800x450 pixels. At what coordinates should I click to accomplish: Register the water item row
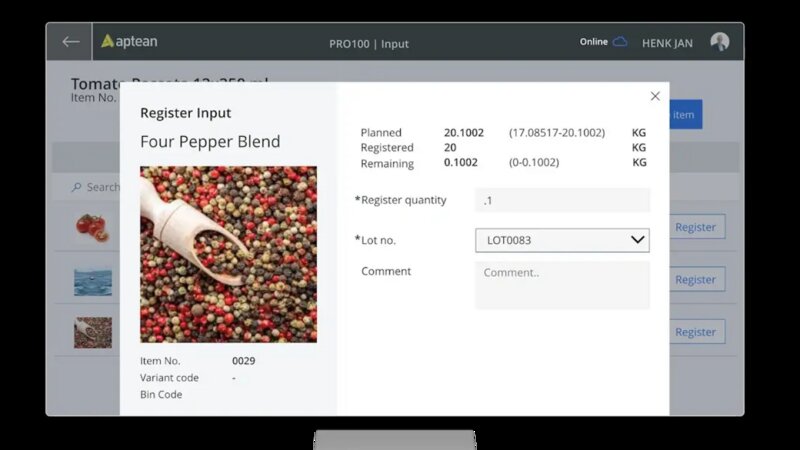pos(697,280)
